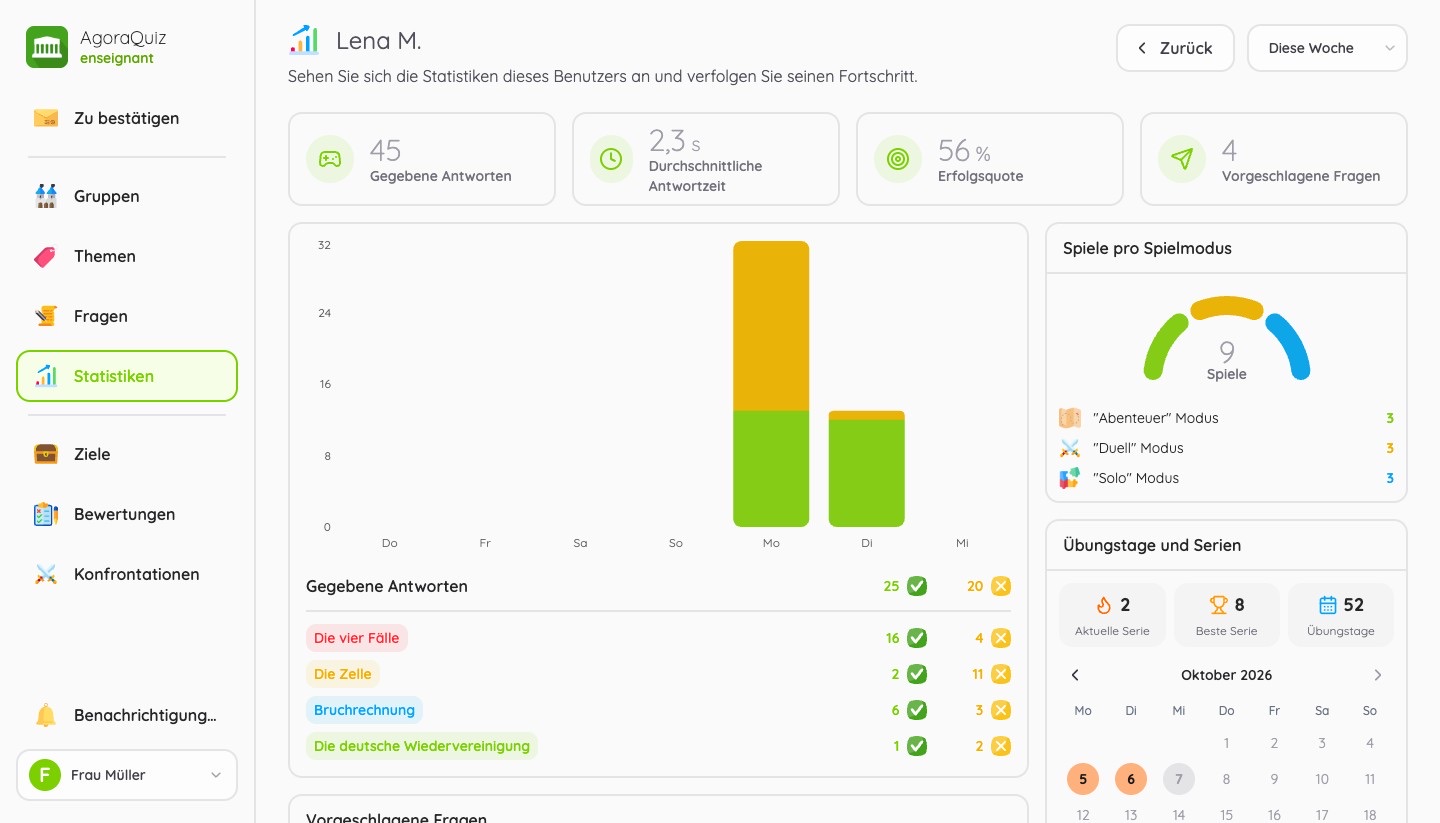Go to next month in calendar
This screenshot has height=823, width=1440.
(x=1377, y=675)
